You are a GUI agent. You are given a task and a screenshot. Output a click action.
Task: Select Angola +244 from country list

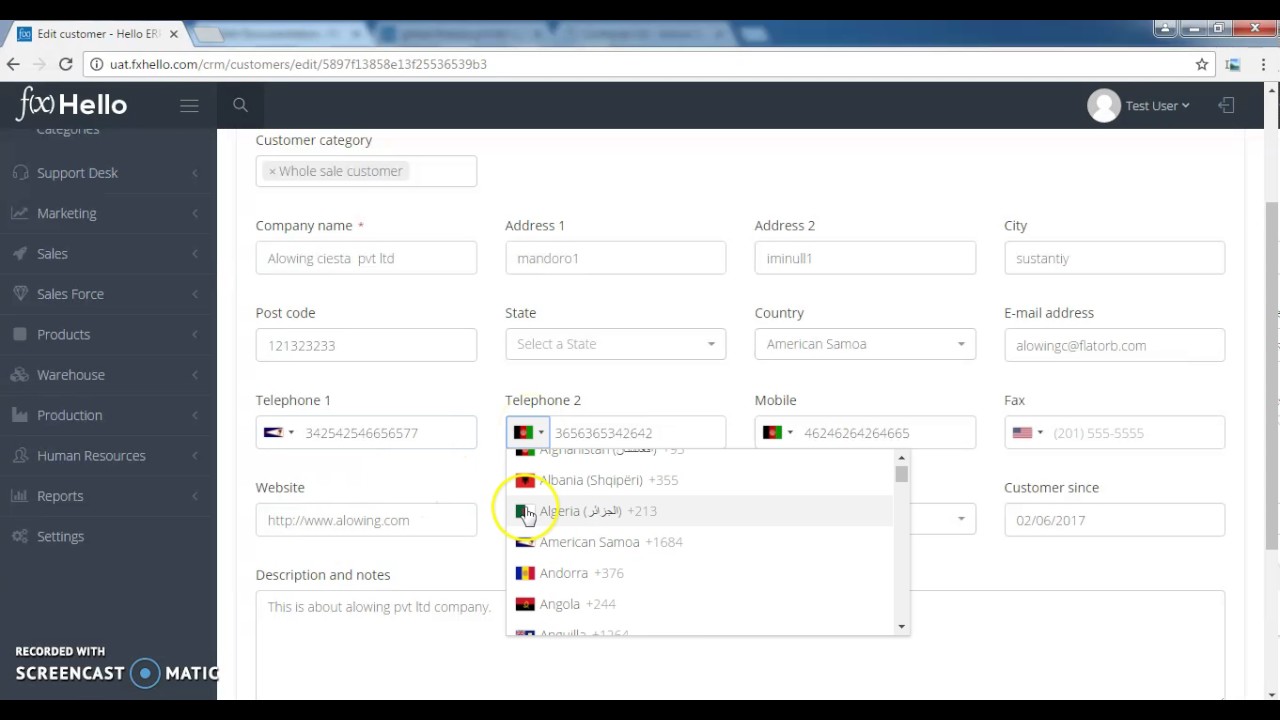(700, 604)
